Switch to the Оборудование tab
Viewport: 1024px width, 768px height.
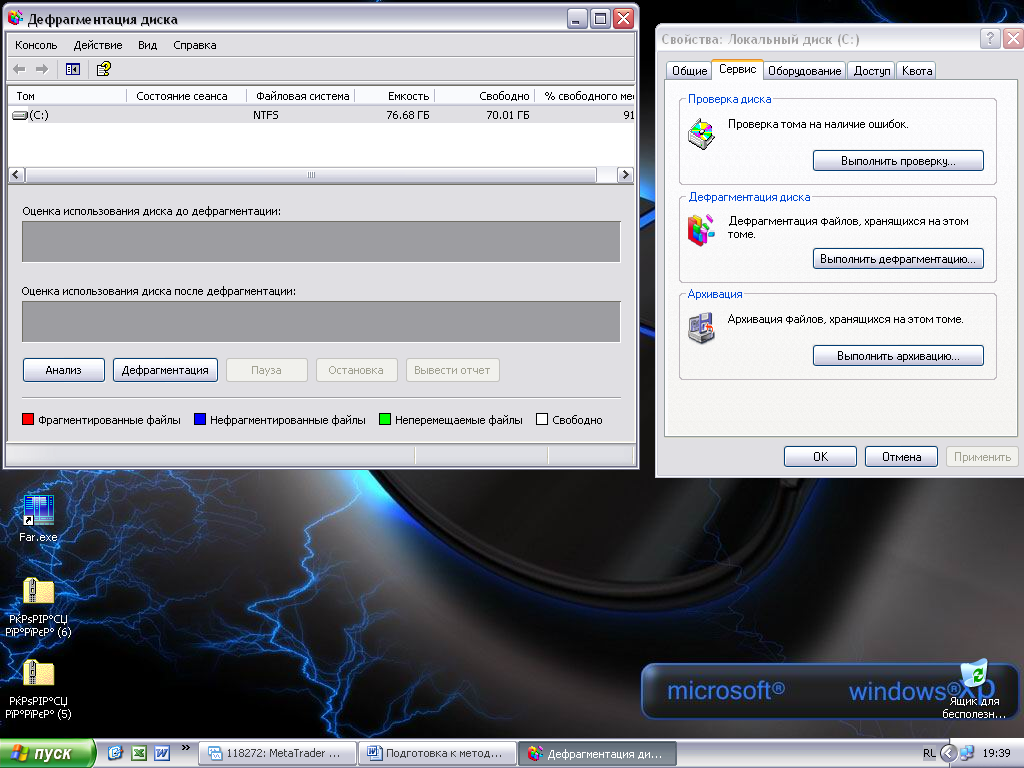[x=805, y=71]
